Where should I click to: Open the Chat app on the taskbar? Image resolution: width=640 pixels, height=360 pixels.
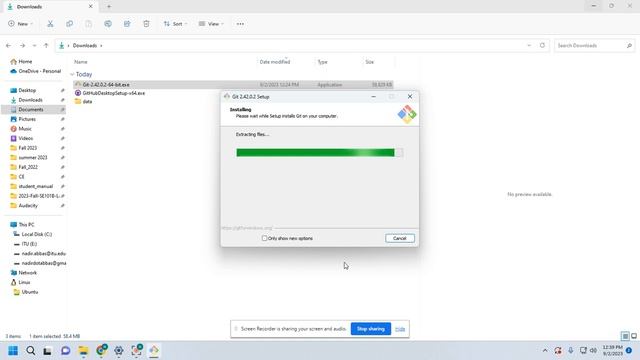click(66, 351)
